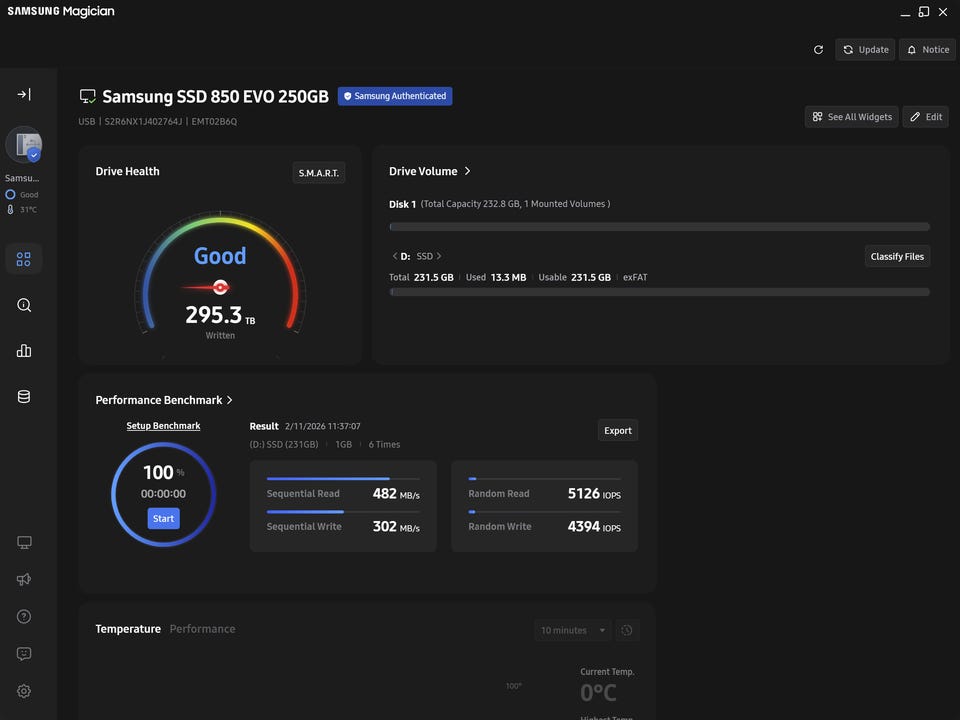The height and width of the screenshot is (720, 960).
Task: Export benchmark results
Action: point(618,430)
